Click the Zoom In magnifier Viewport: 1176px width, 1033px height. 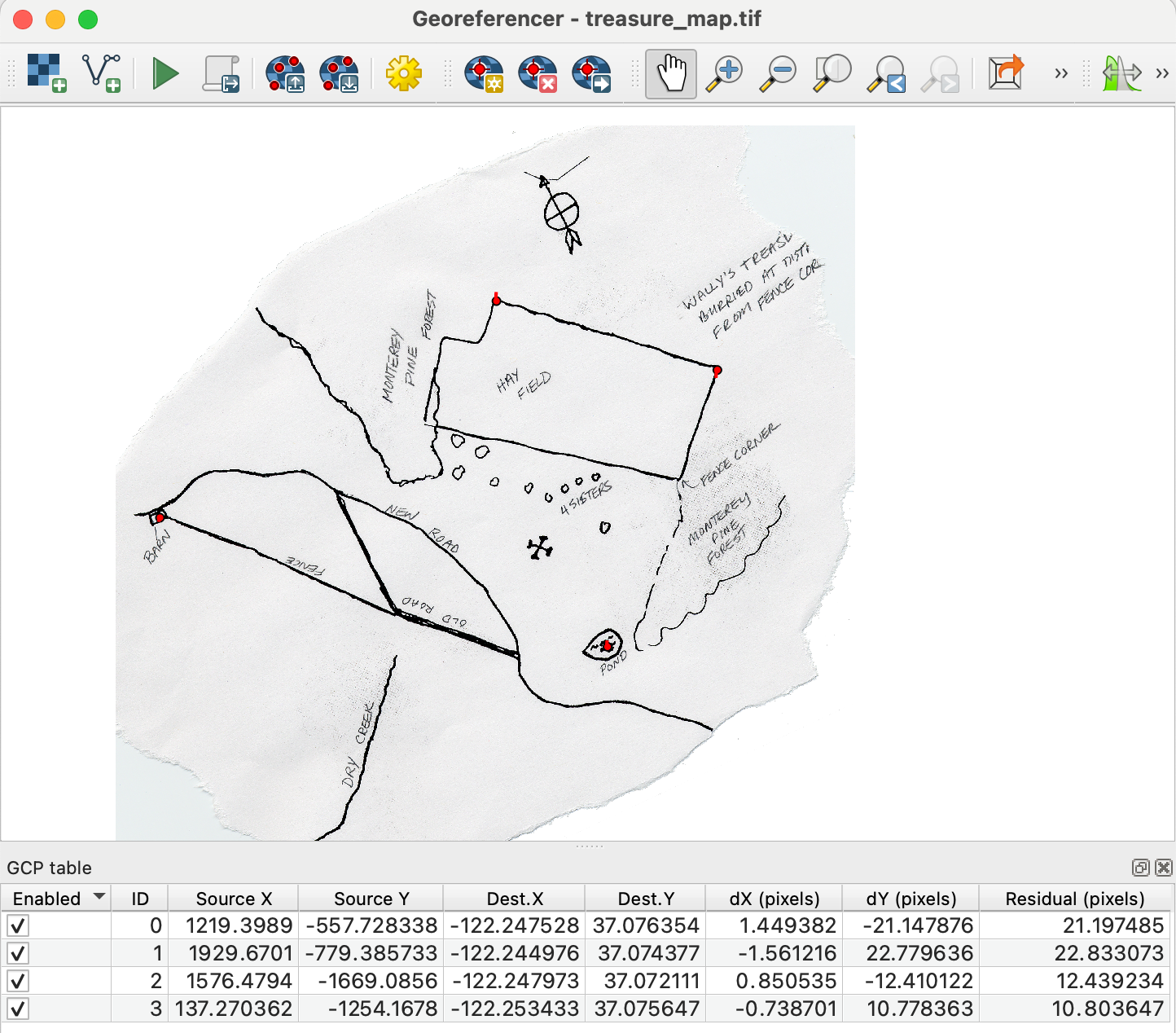coord(724,73)
